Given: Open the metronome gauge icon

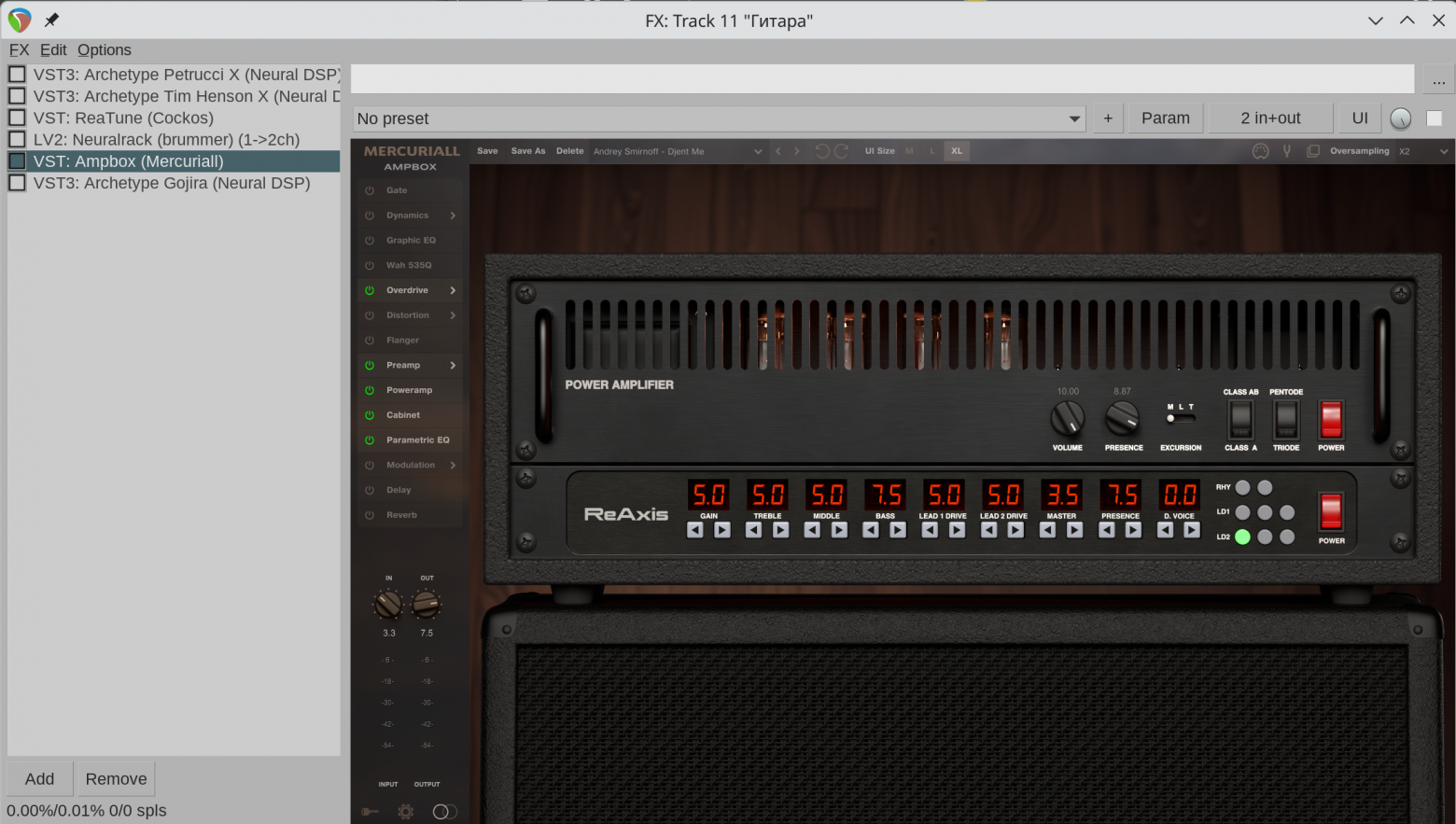Looking at the screenshot, I should click(x=1261, y=151).
